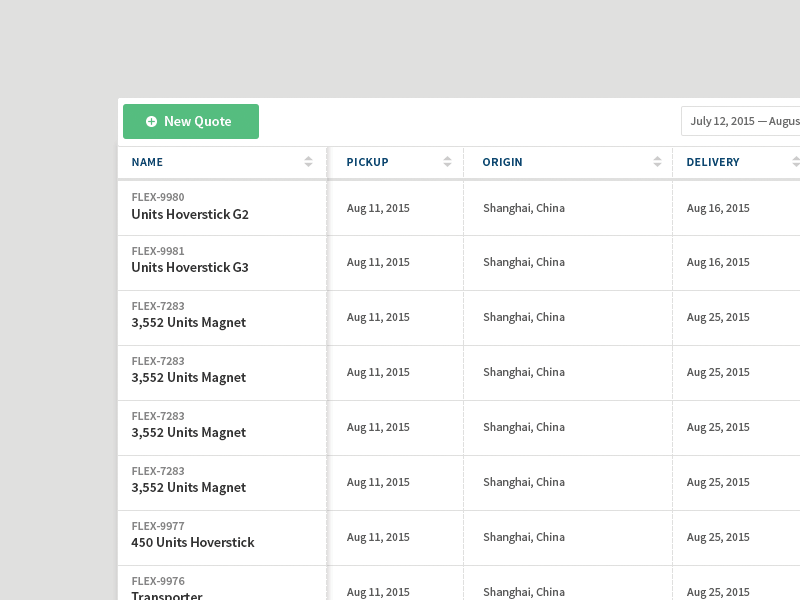The image size is (800, 600).
Task: Select the 450 Units Hoverstick entry
Action: pyautogui.click(x=193, y=543)
